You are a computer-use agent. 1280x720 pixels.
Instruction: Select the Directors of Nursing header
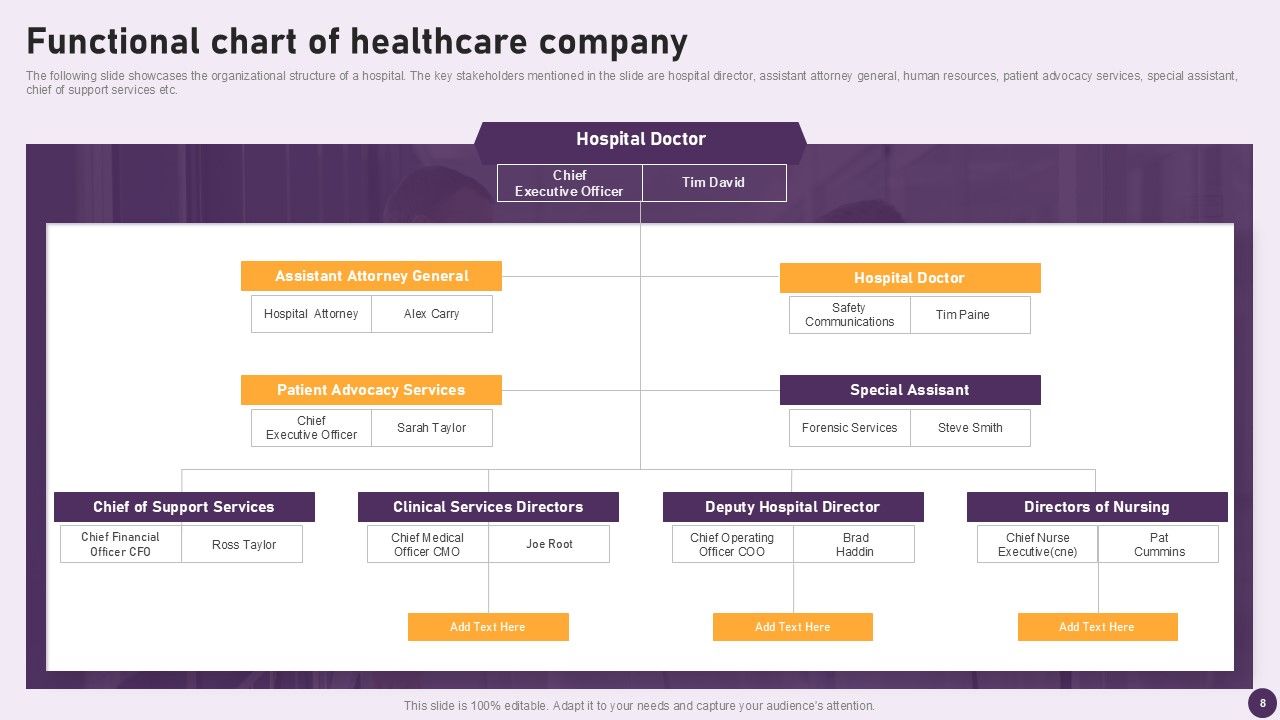(1096, 507)
